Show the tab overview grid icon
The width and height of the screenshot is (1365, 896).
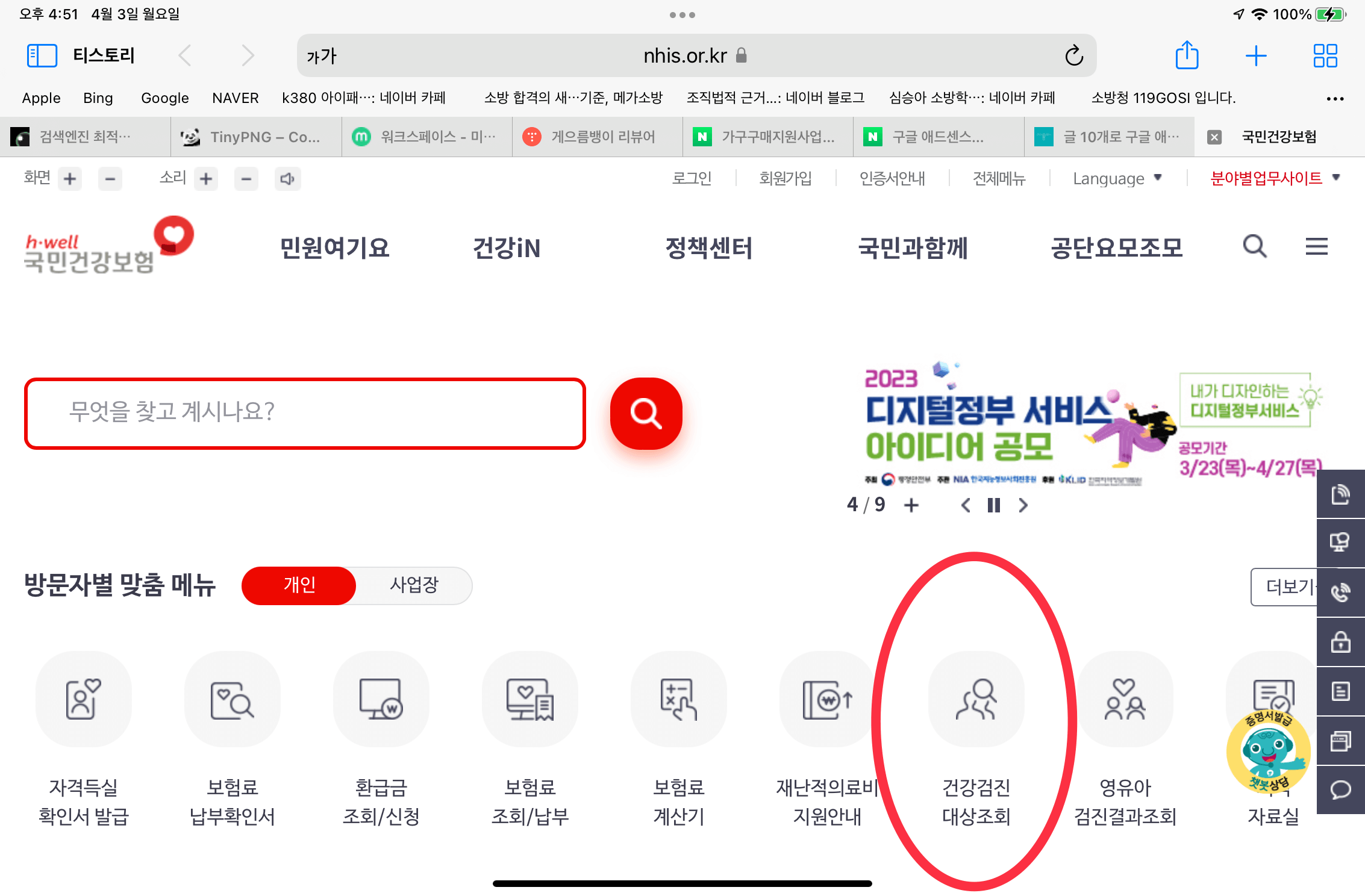pos(1325,56)
